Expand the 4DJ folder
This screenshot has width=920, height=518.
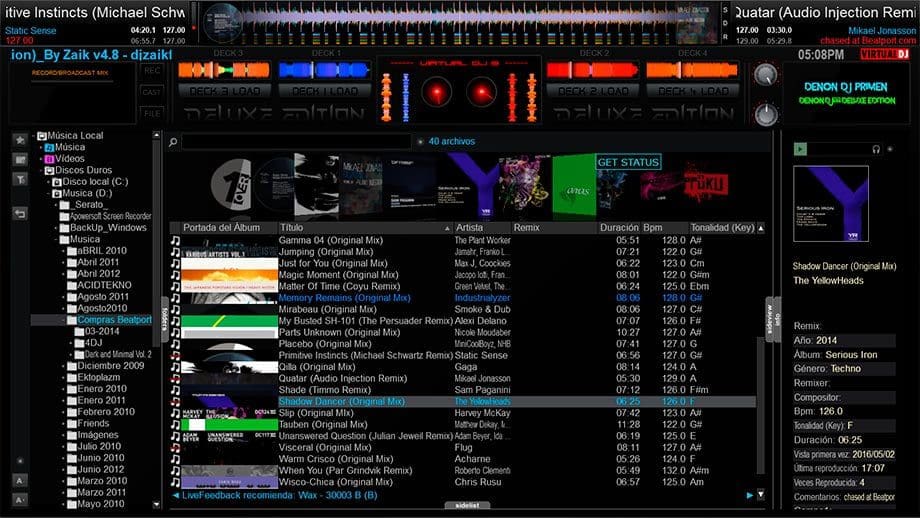coord(71,343)
